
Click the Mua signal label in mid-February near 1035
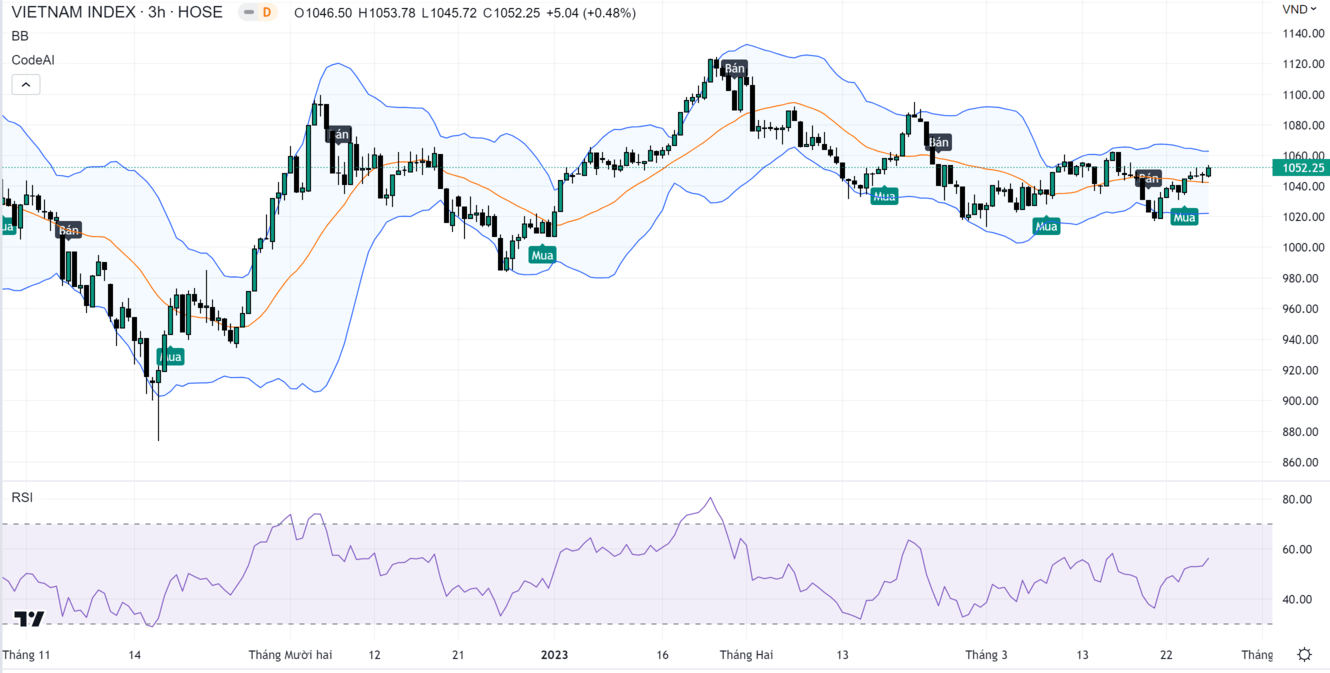(884, 196)
